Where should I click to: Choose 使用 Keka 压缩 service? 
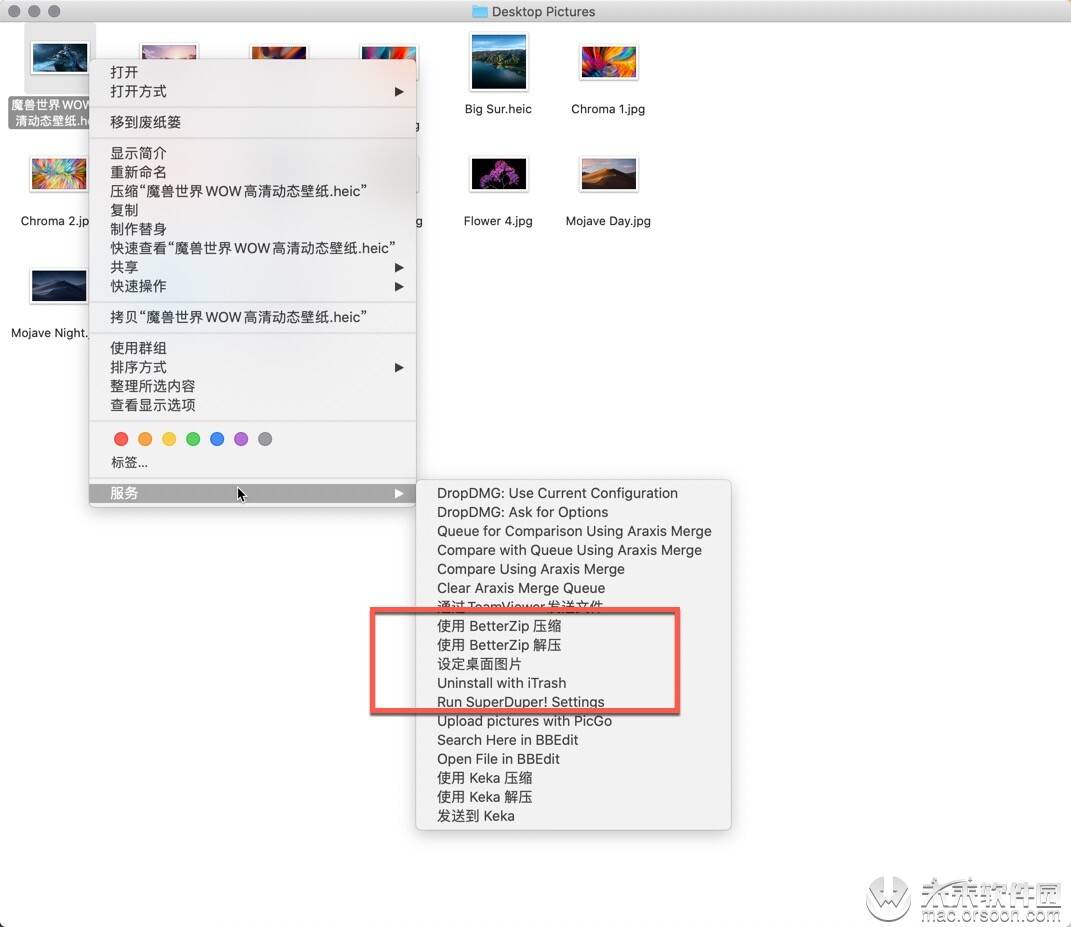[x=573, y=778]
